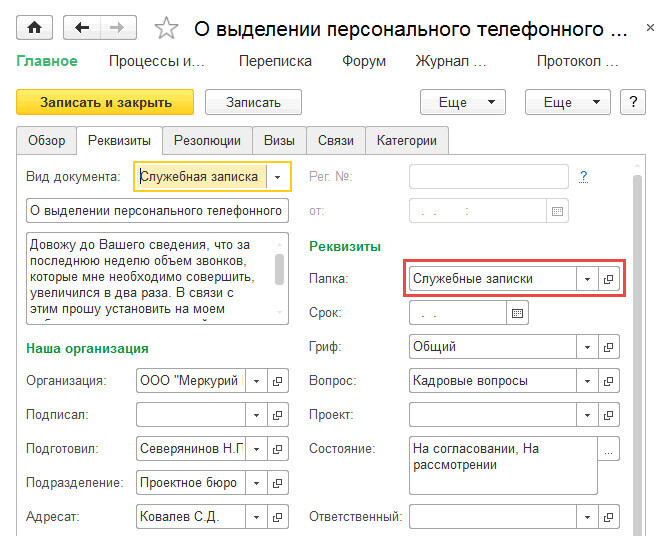The height and width of the screenshot is (536, 658).
Task: Open calendar for the 'от' date field
Action: pos(557,211)
